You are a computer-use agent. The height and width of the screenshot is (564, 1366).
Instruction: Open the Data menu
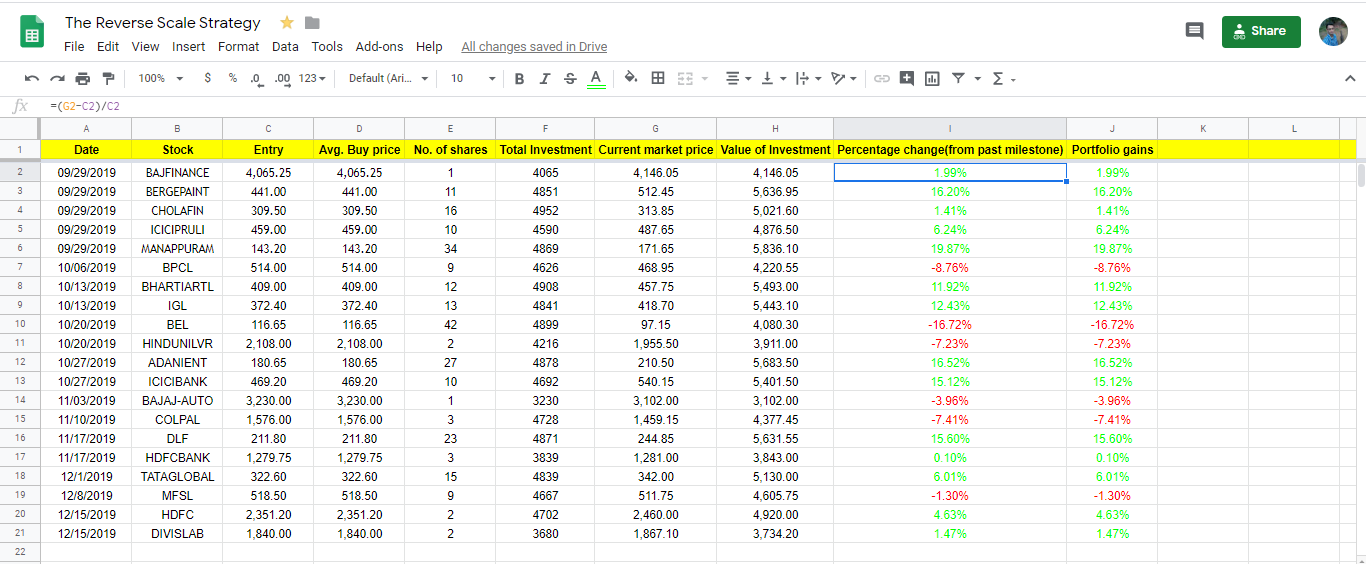coord(285,46)
